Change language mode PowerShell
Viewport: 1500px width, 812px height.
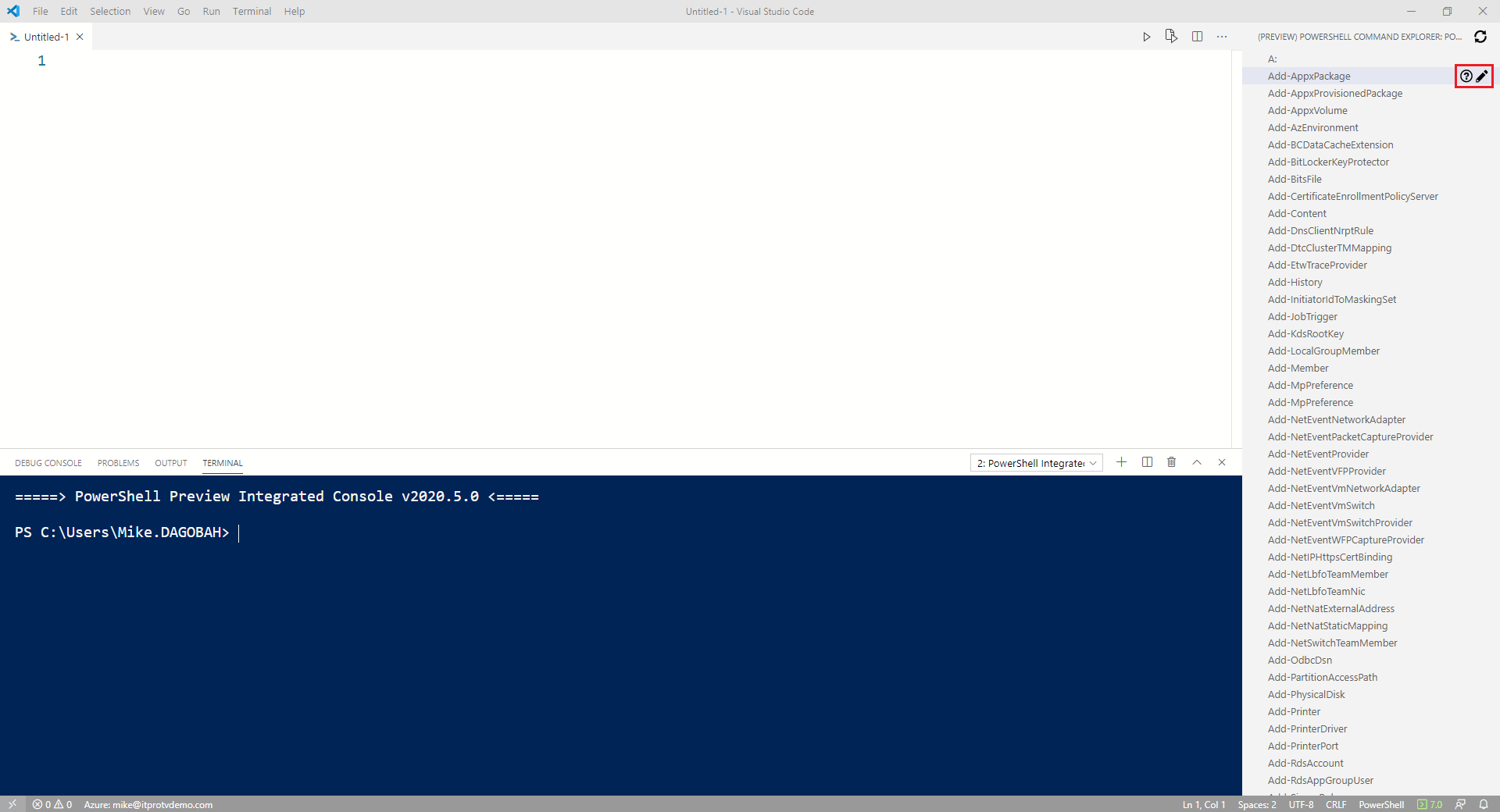pyautogui.click(x=1381, y=804)
